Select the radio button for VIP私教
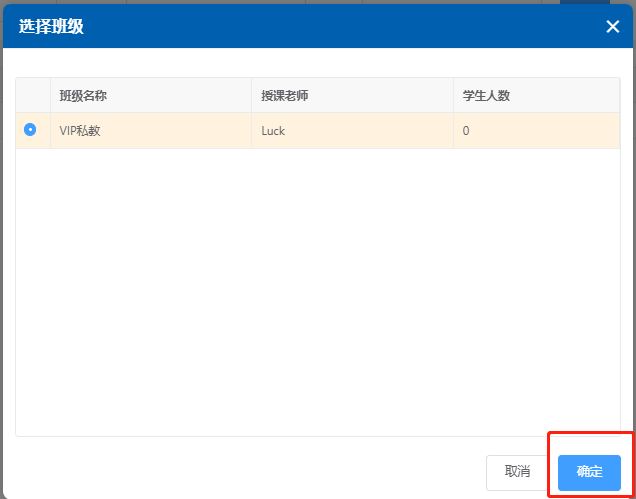Image resolution: width=636 pixels, height=499 pixels. 30,130
